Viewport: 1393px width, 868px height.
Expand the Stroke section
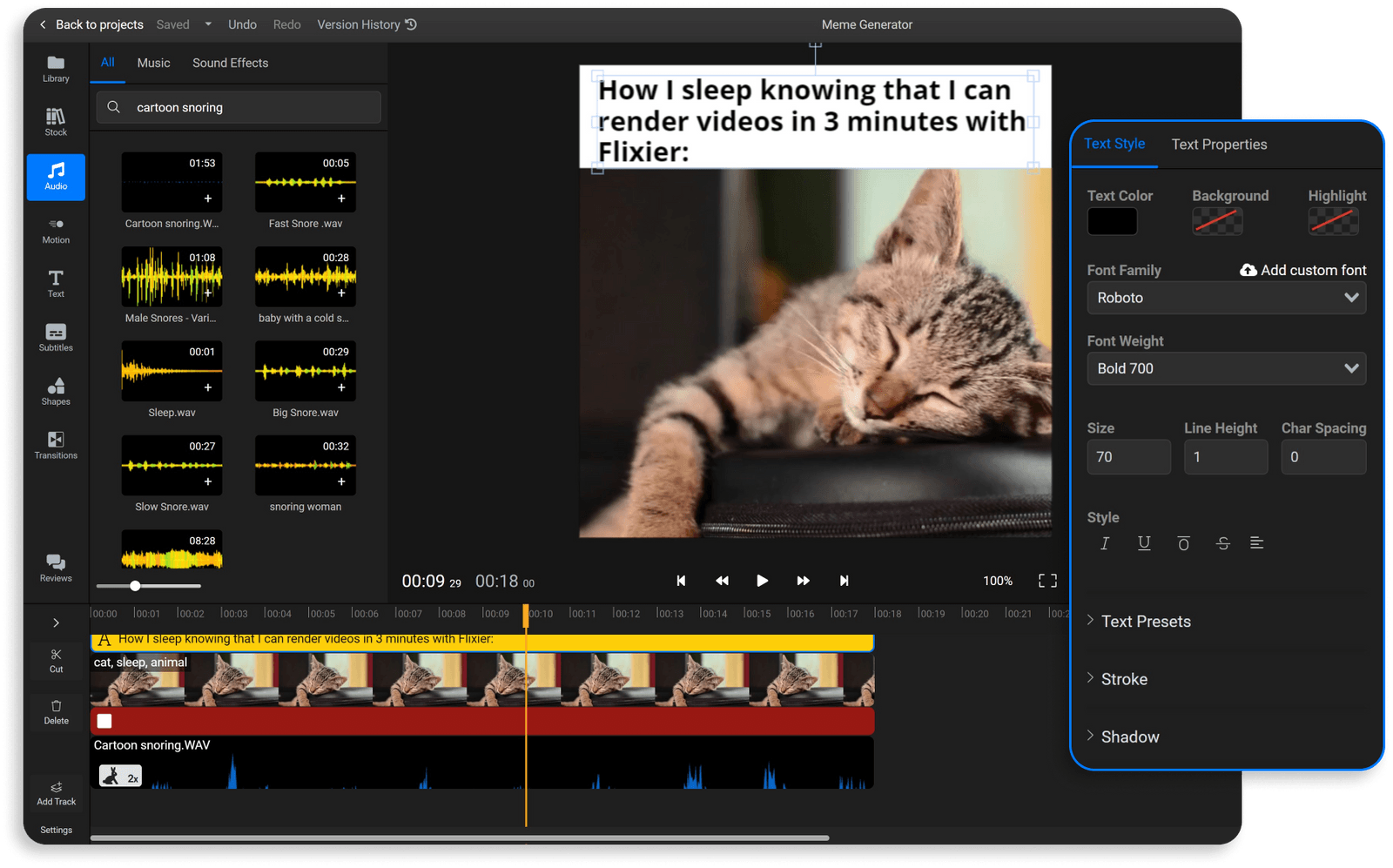pos(1117,679)
